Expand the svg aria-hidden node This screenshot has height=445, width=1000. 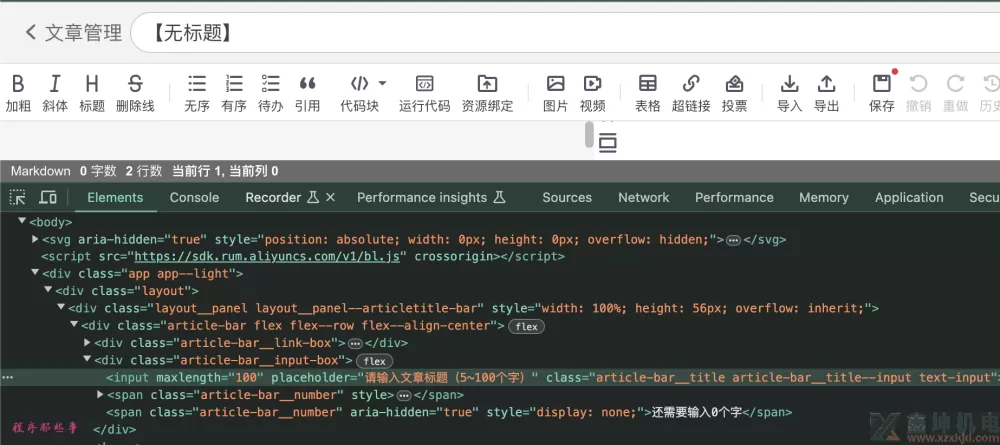point(36,239)
